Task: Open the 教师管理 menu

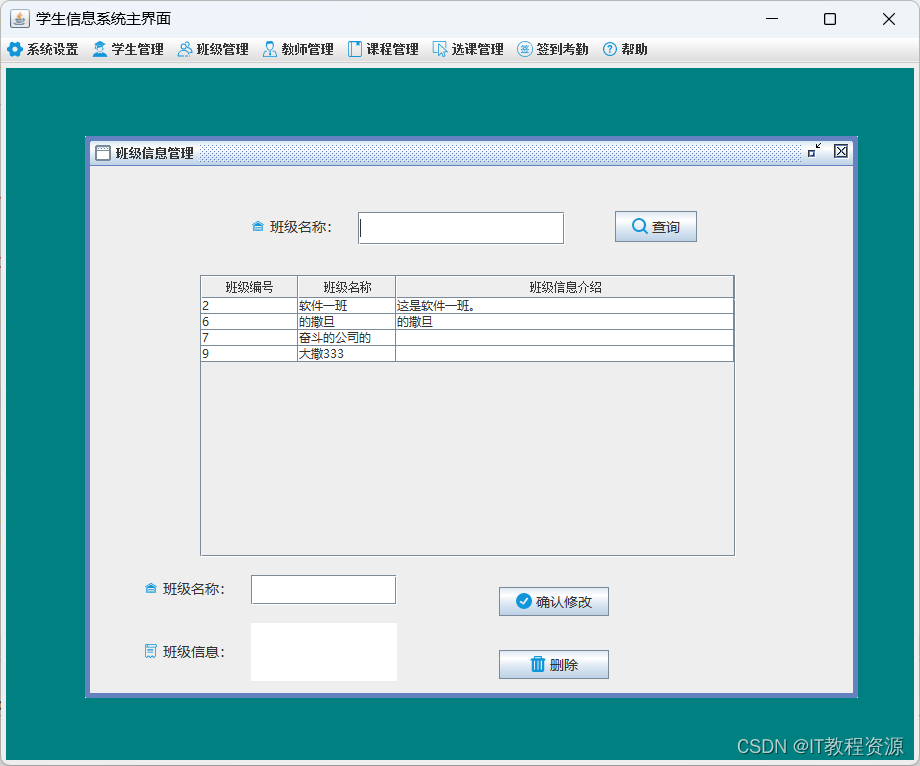Action: click(298, 49)
